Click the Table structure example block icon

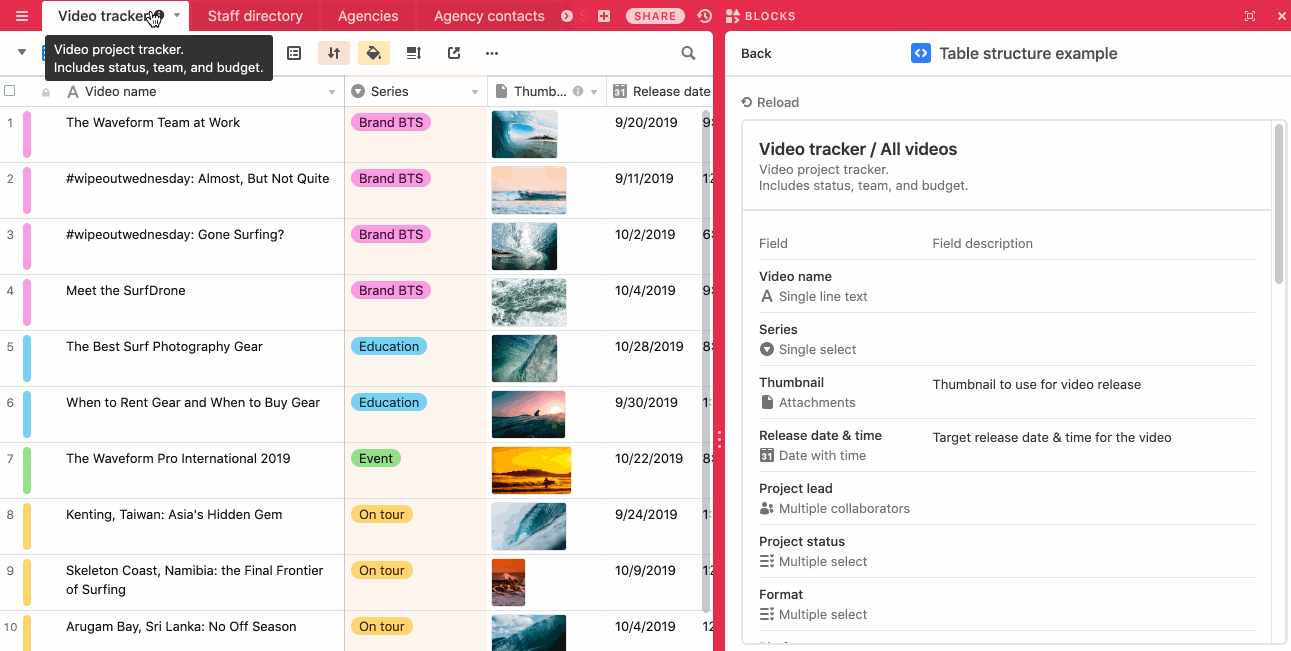[920, 53]
